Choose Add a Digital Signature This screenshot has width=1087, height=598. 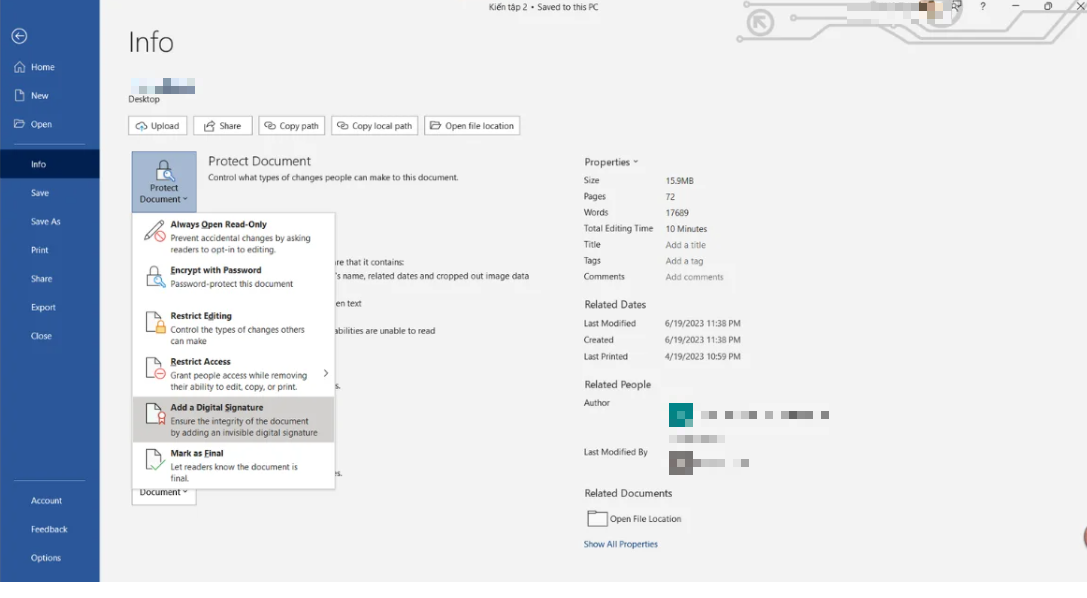point(234,419)
